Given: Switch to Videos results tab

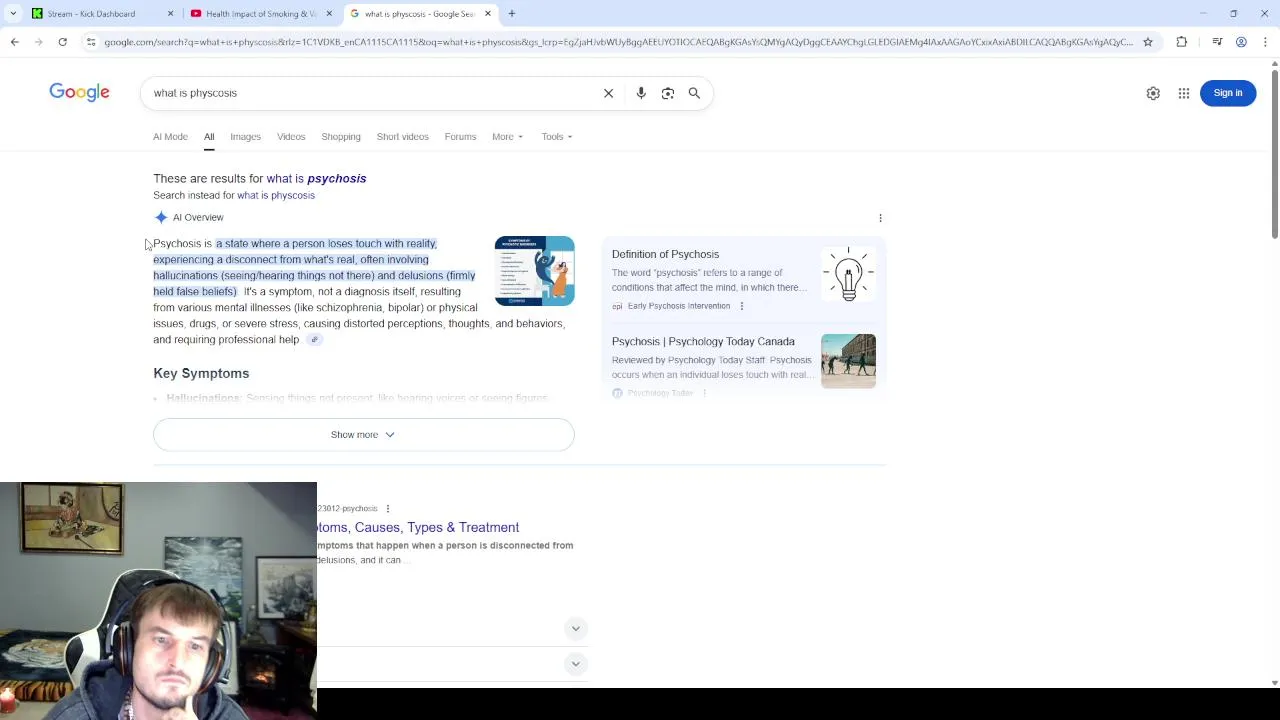Looking at the screenshot, I should point(291,137).
